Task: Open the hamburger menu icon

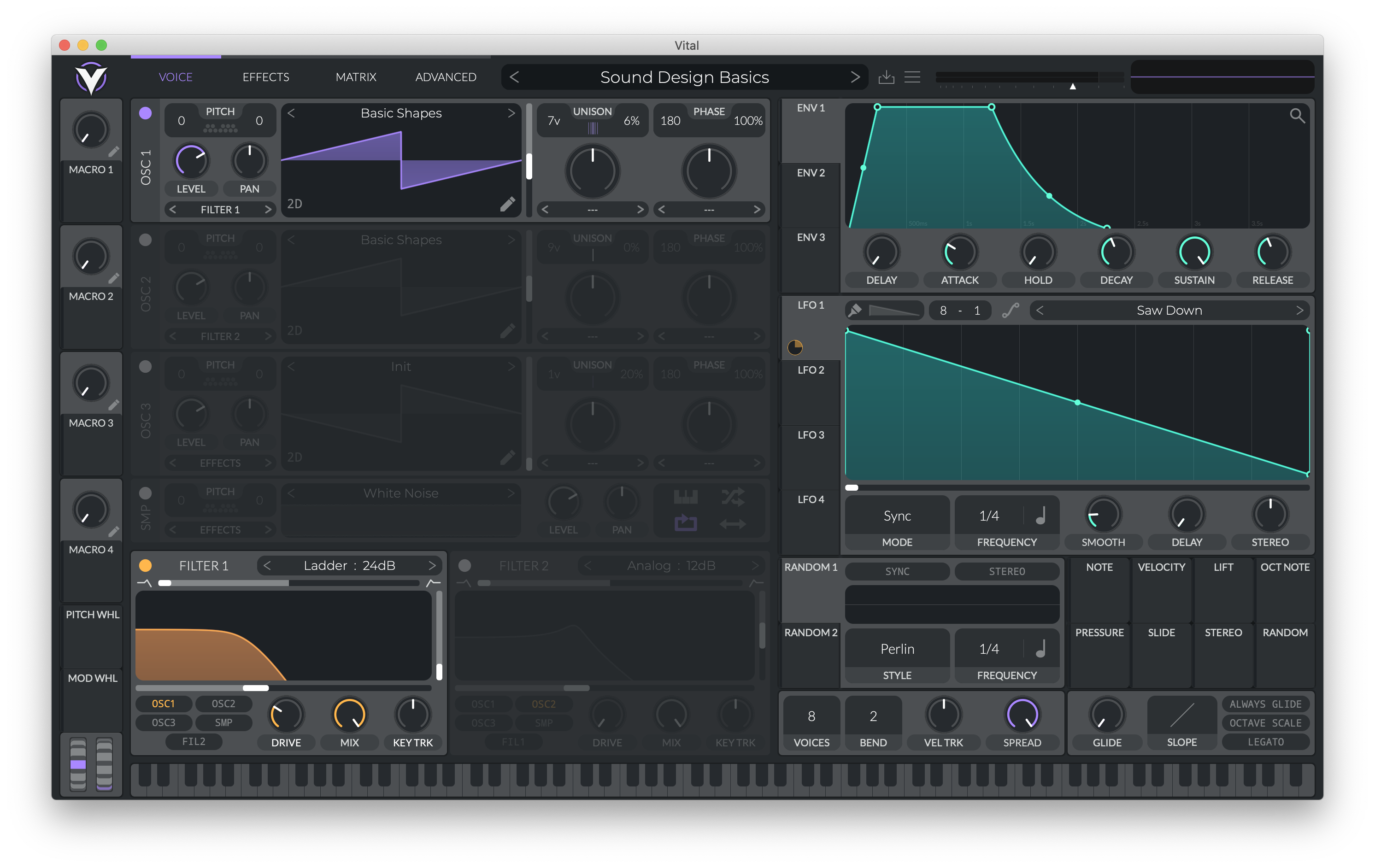Action: coord(912,77)
